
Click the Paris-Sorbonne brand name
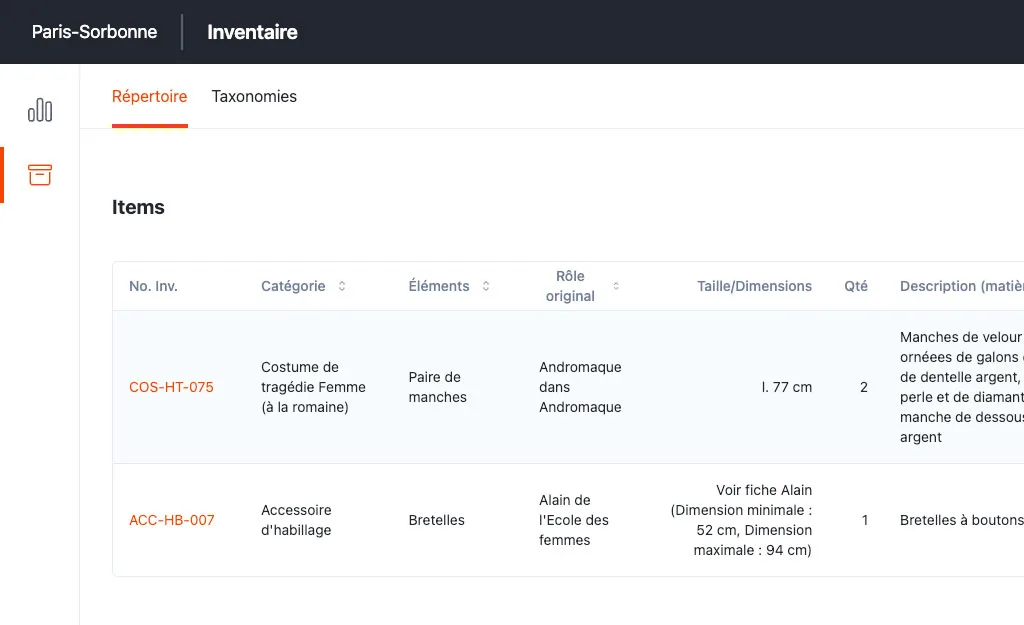tap(94, 32)
